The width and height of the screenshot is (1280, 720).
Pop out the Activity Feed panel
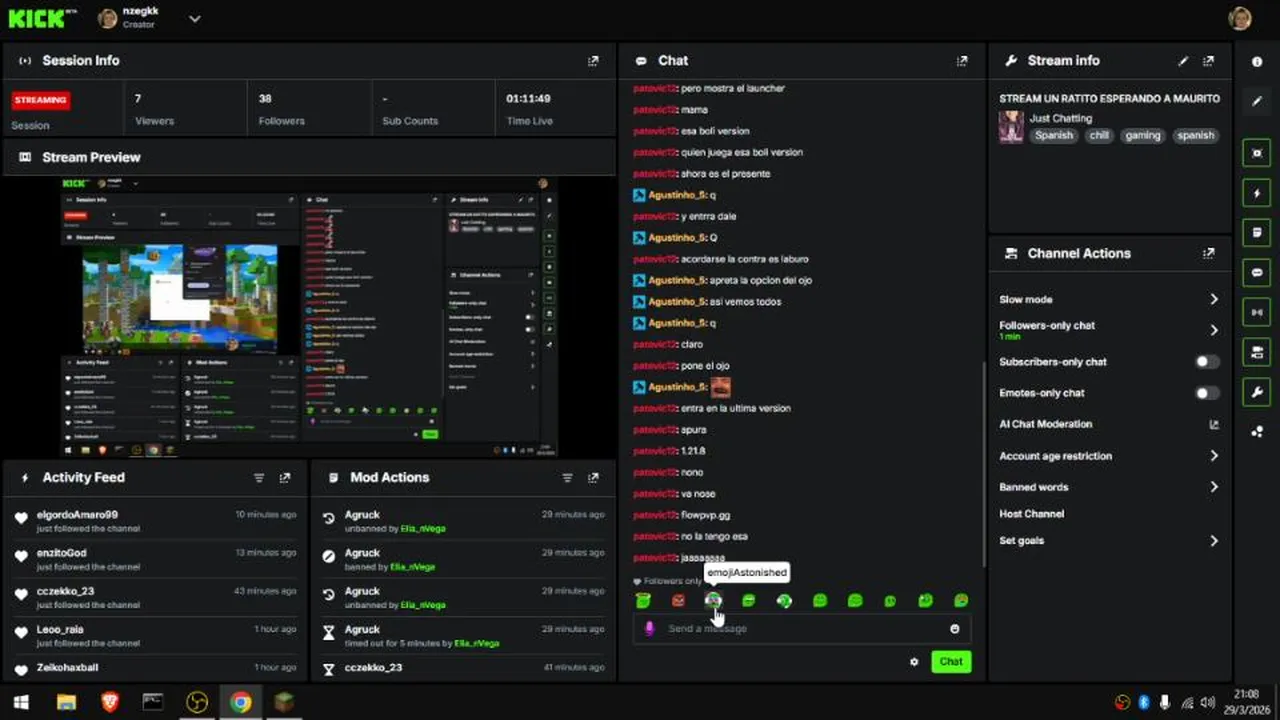pos(285,478)
